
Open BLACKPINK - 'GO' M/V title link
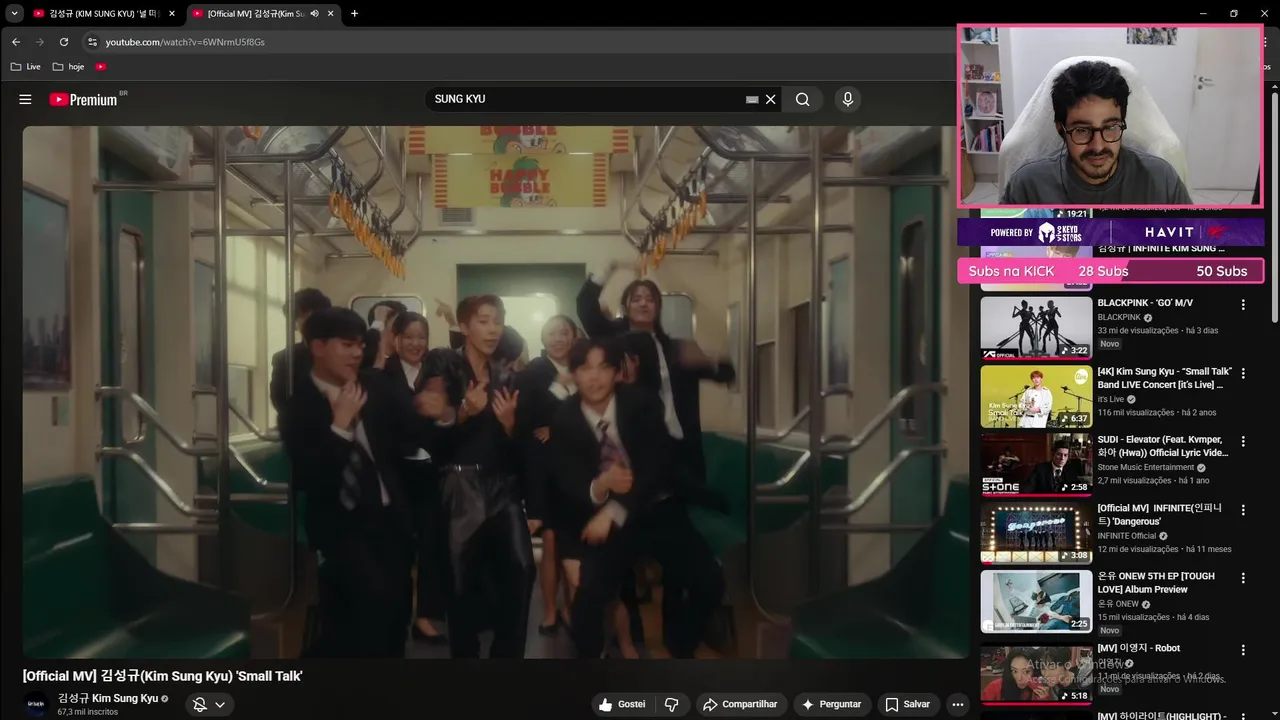pyautogui.click(x=1145, y=303)
